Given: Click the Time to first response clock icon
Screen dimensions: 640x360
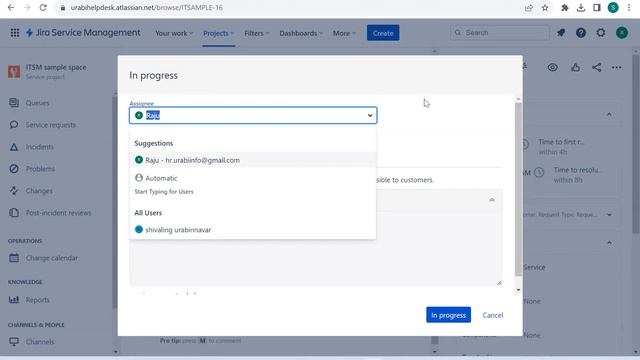Looking at the screenshot, I should [x=526, y=144].
